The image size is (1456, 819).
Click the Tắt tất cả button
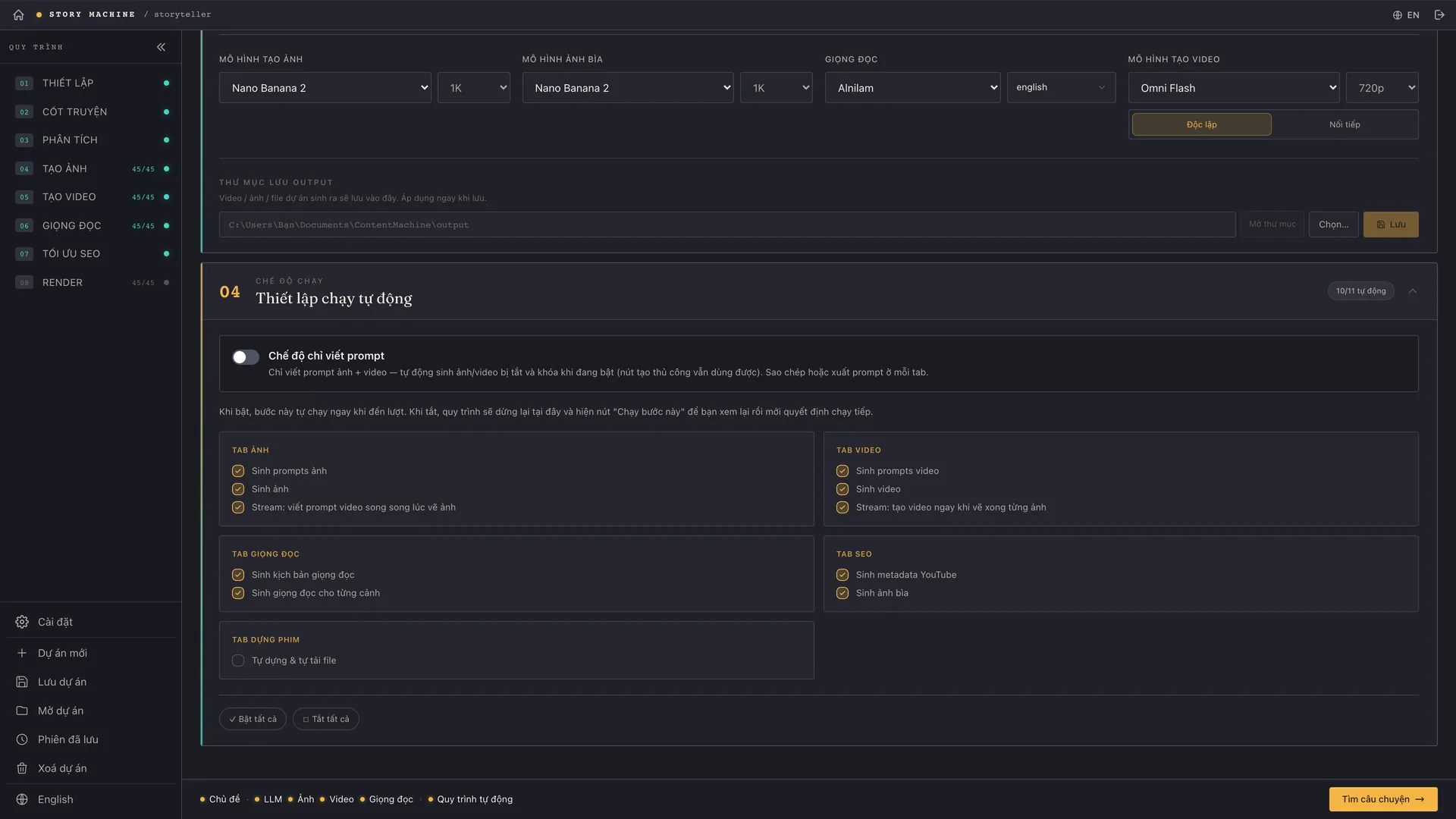pyautogui.click(x=326, y=719)
